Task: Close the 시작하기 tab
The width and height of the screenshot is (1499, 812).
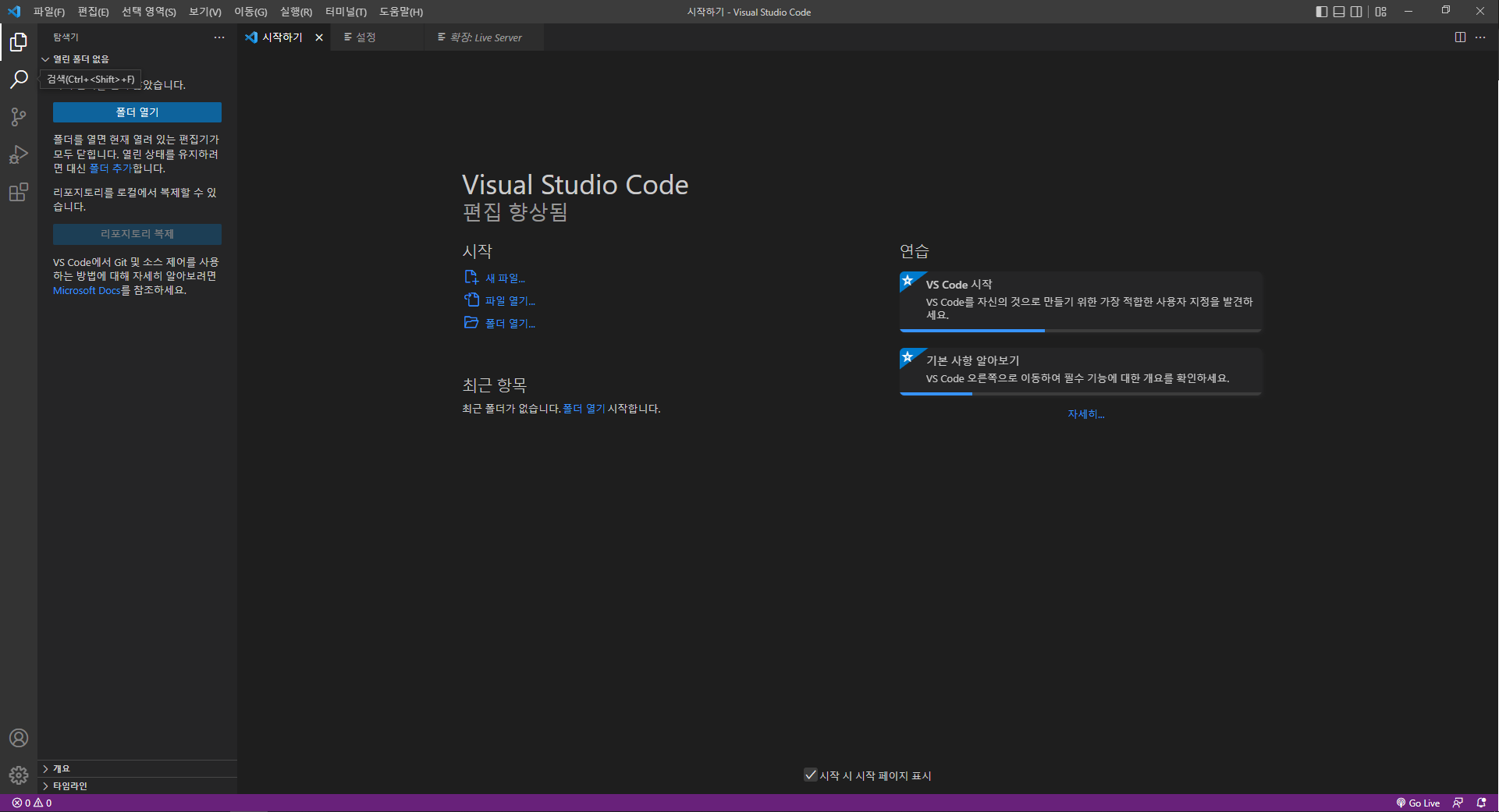Action: tap(319, 37)
